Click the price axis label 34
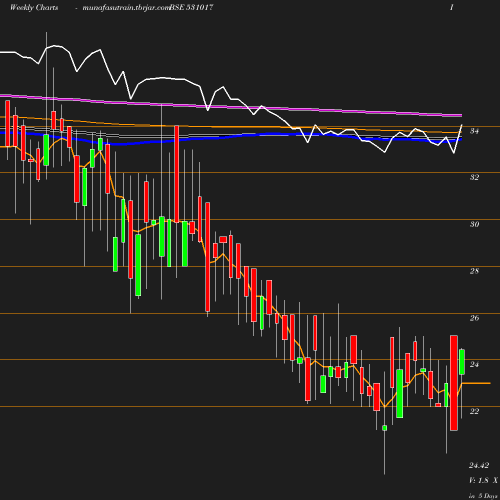Image resolution: width=500 pixels, height=500 pixels. point(474,131)
